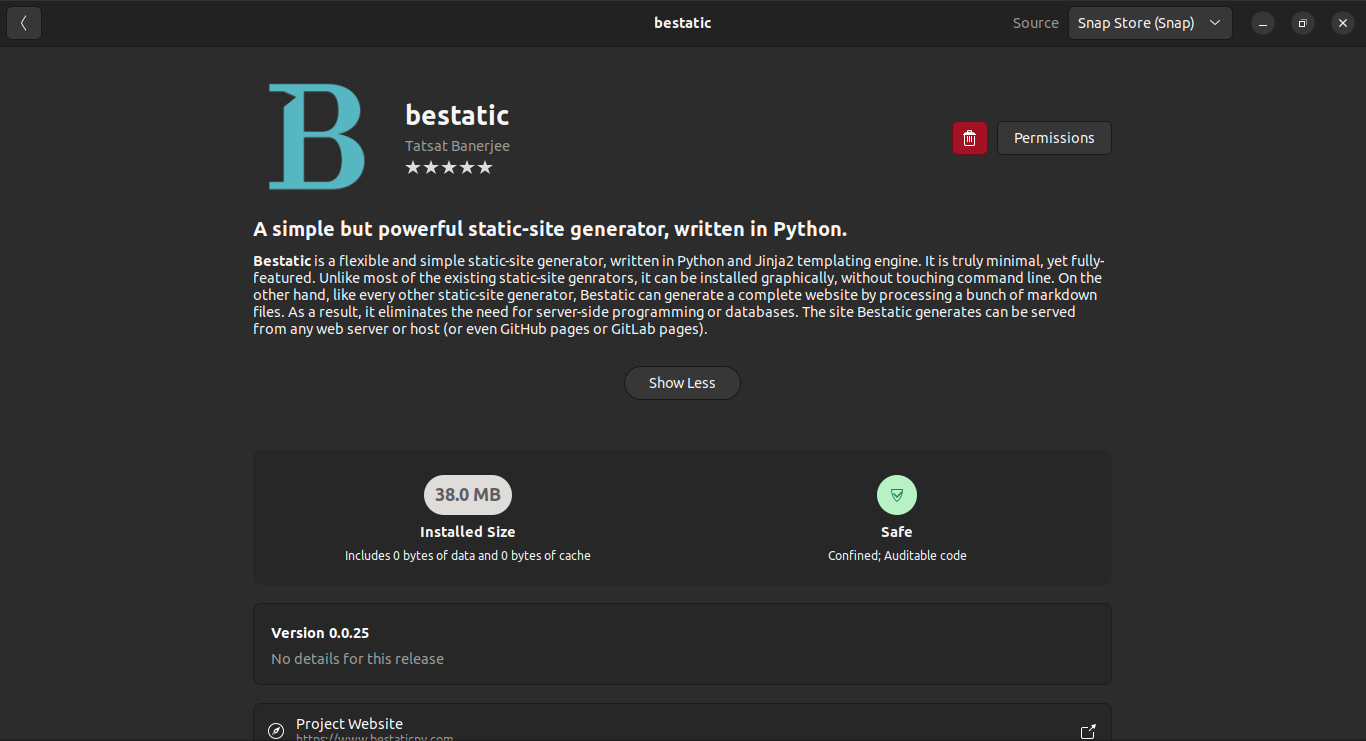Viewport: 1366px width, 741px height.
Task: Click the red uninstall trash icon
Action: coord(969,138)
